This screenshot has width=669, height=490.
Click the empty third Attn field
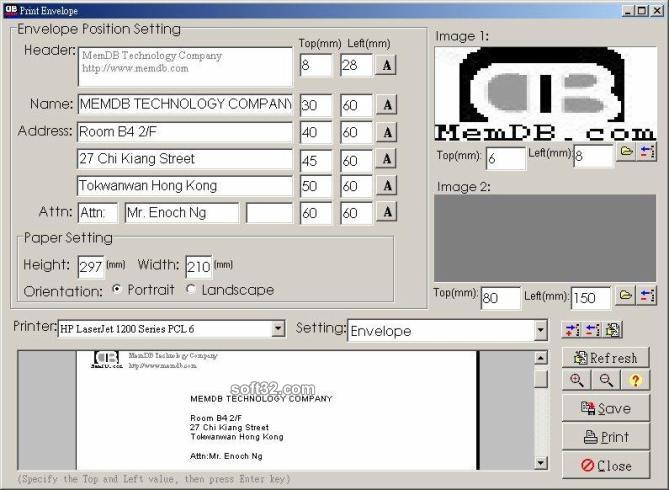(x=270, y=213)
